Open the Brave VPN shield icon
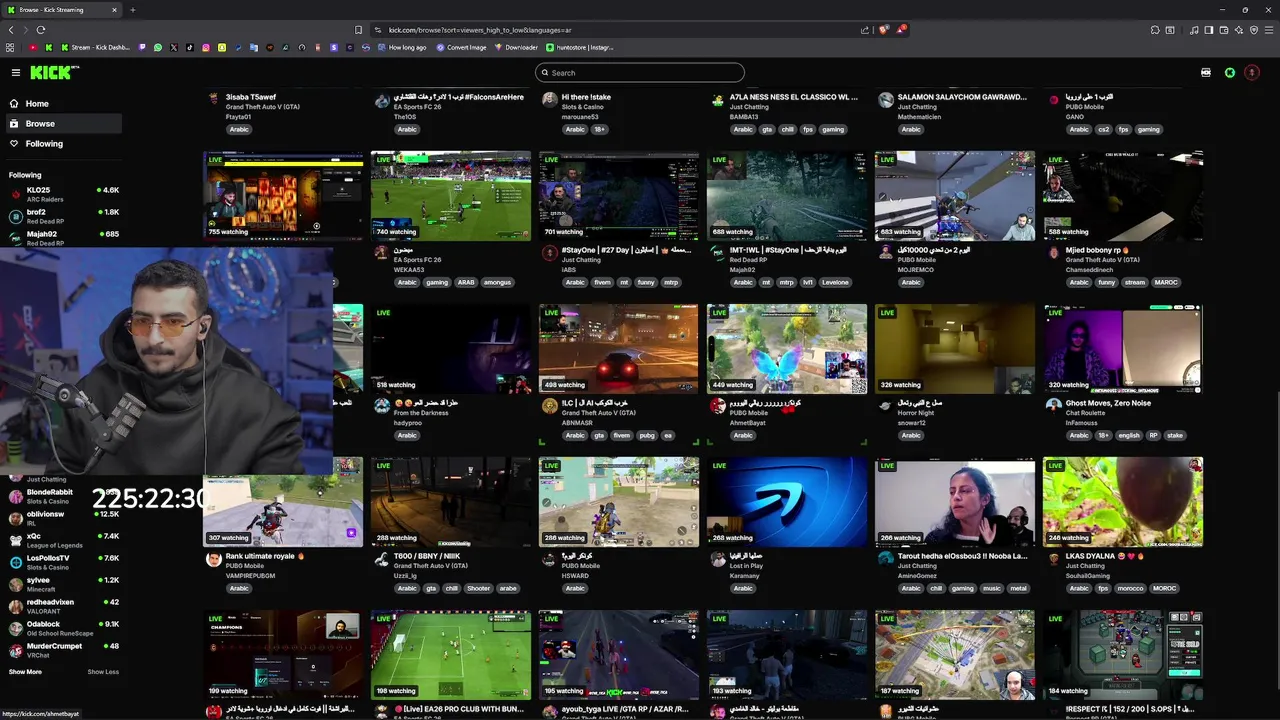Viewport: 1280px width, 720px height. 1254,30
